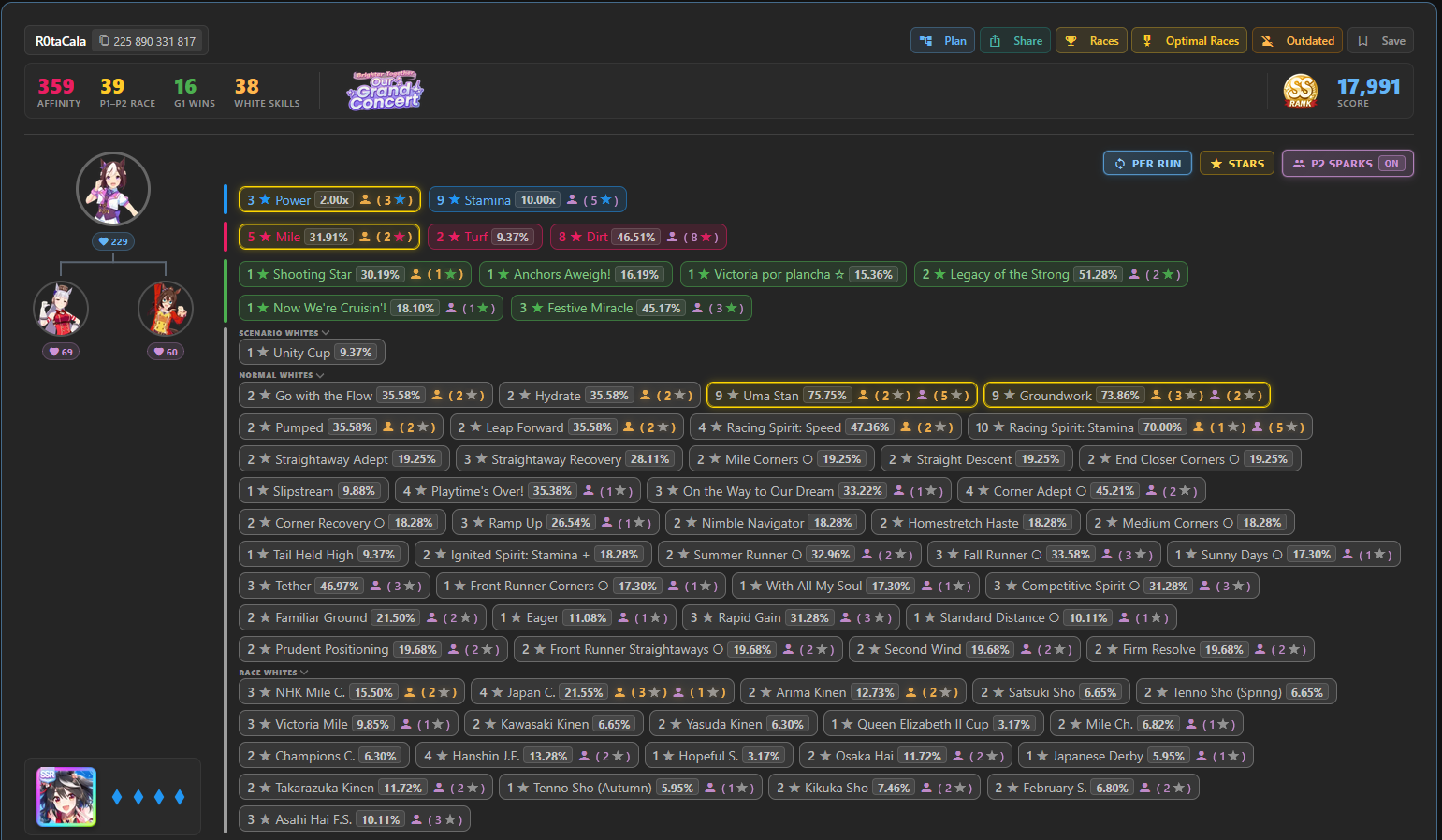The height and width of the screenshot is (840, 1442).
Task: Click the 16 G1 Wins stat
Action: coord(195,92)
